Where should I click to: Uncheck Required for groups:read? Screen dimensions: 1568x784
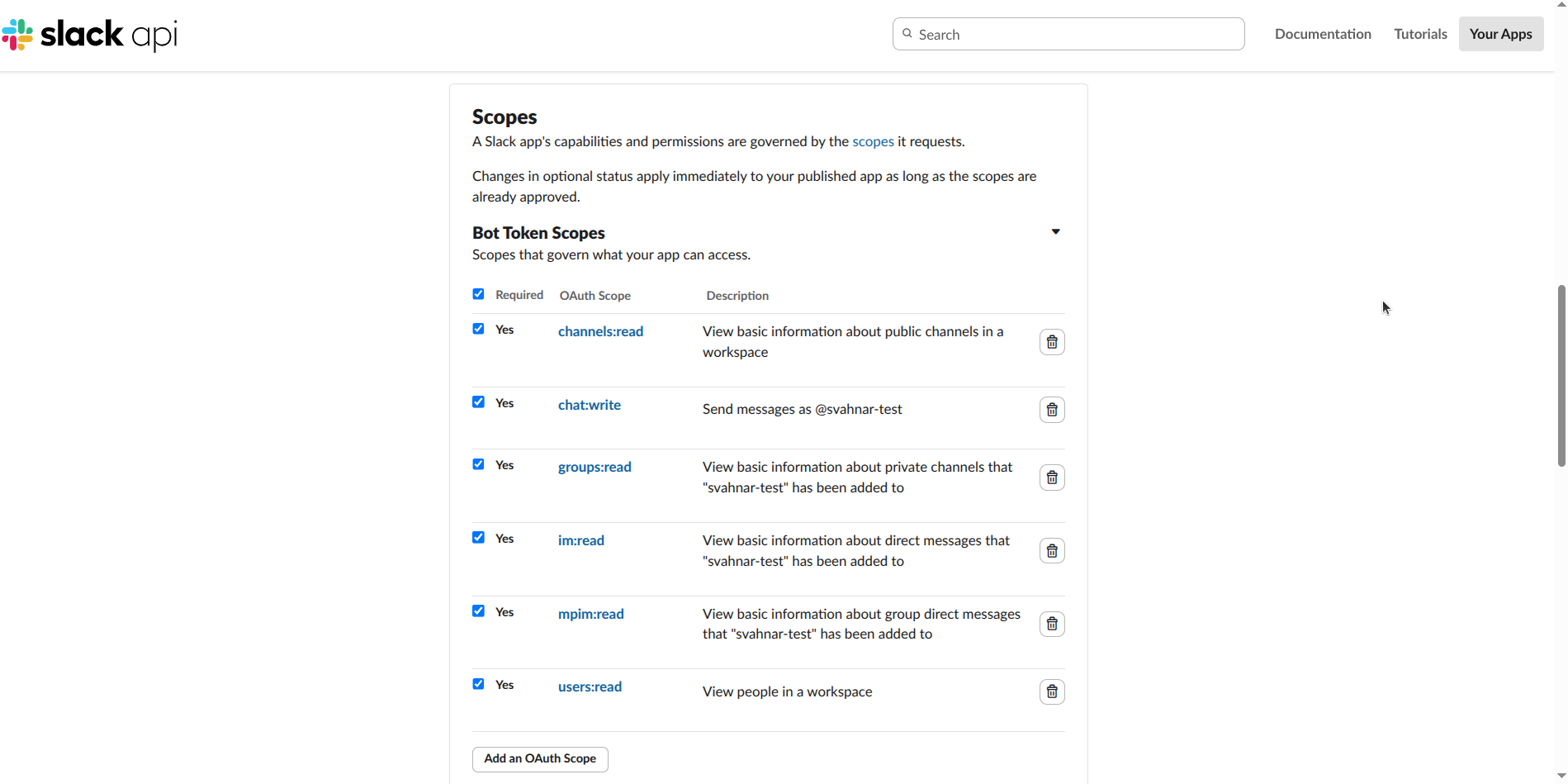[478, 464]
